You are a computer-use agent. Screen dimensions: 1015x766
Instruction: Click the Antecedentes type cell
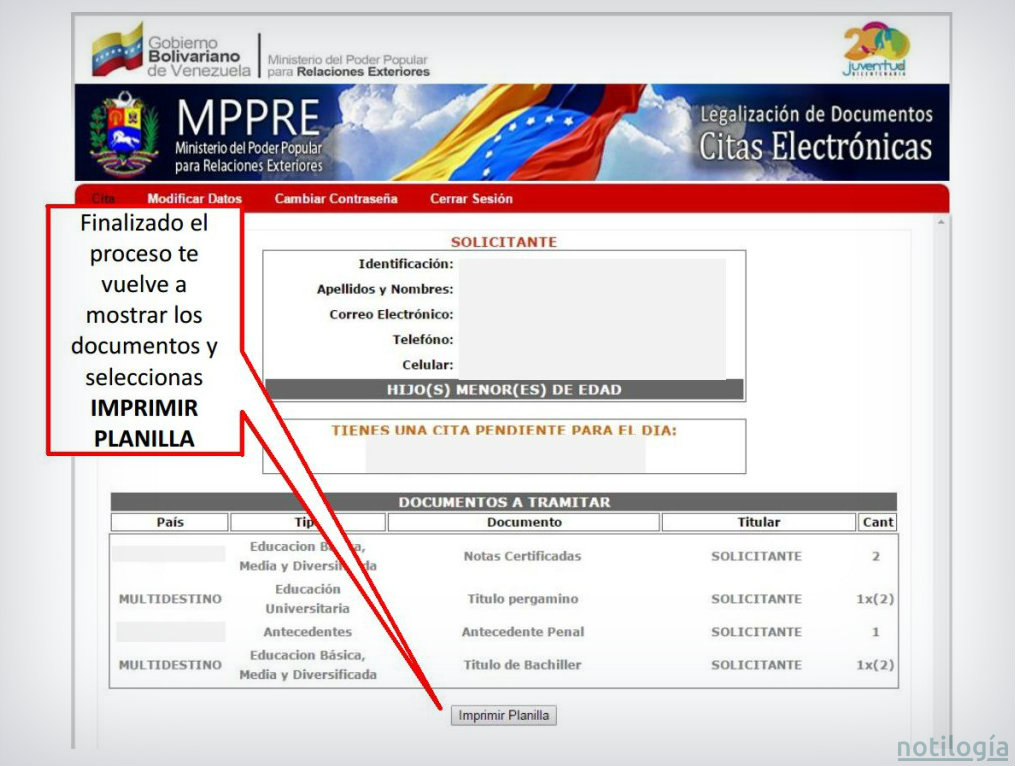click(x=307, y=632)
